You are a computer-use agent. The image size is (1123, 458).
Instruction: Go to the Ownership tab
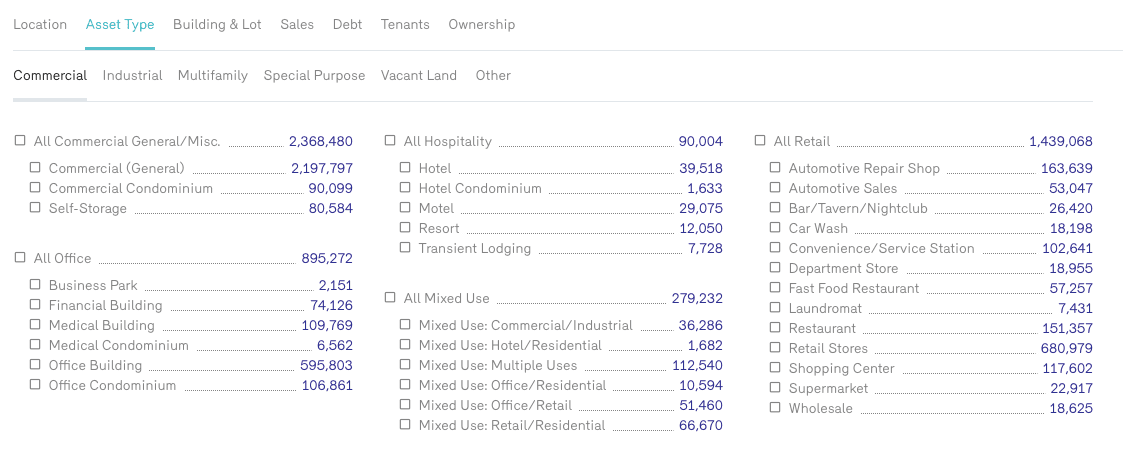(482, 24)
